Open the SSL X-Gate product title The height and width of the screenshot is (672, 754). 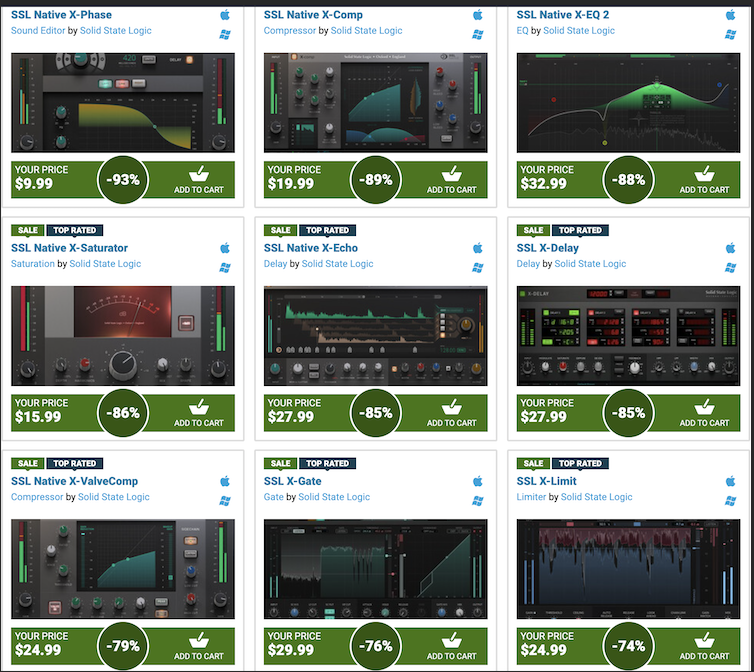292,481
